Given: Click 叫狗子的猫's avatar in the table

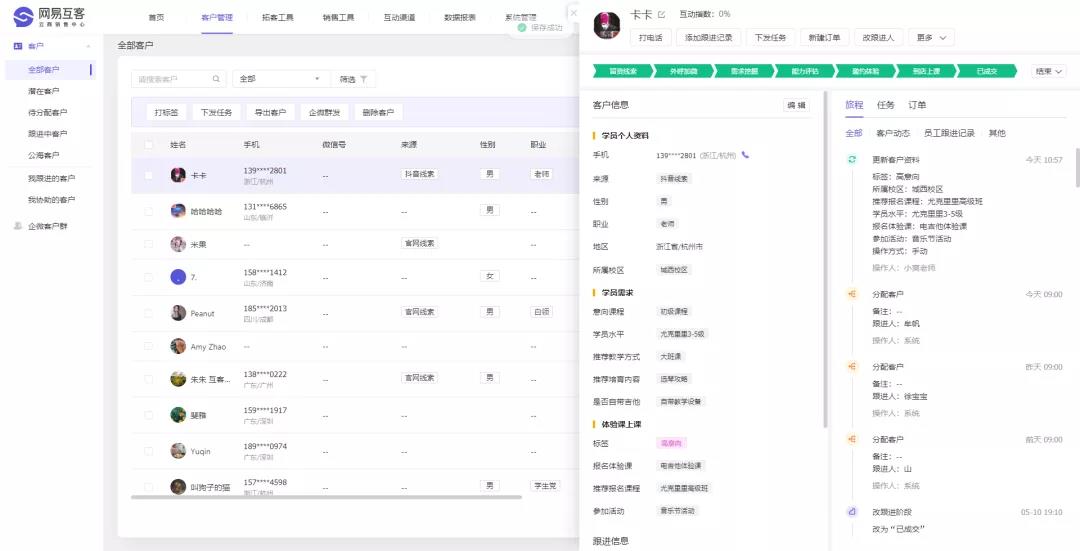Looking at the screenshot, I should click(x=178, y=486).
